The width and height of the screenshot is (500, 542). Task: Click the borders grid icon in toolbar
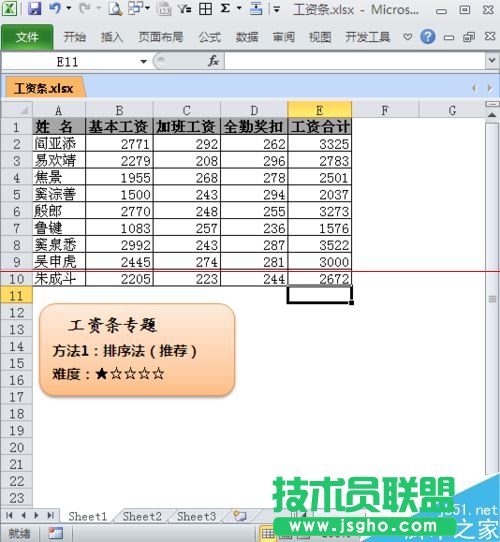[205, 9]
